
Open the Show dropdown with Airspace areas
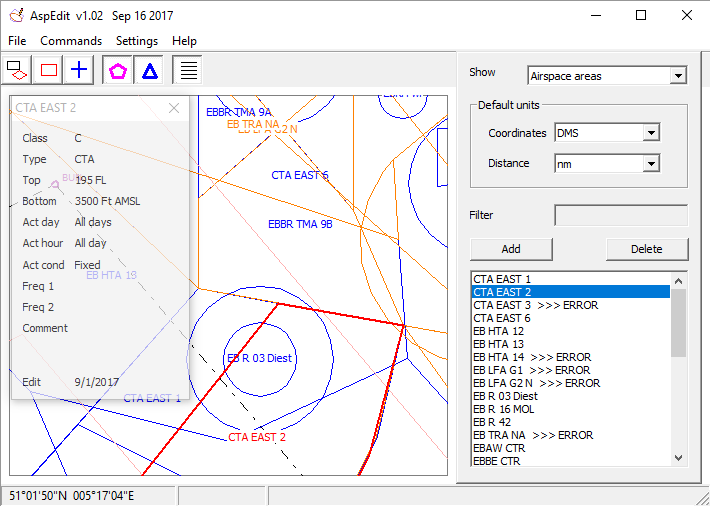(x=607, y=76)
